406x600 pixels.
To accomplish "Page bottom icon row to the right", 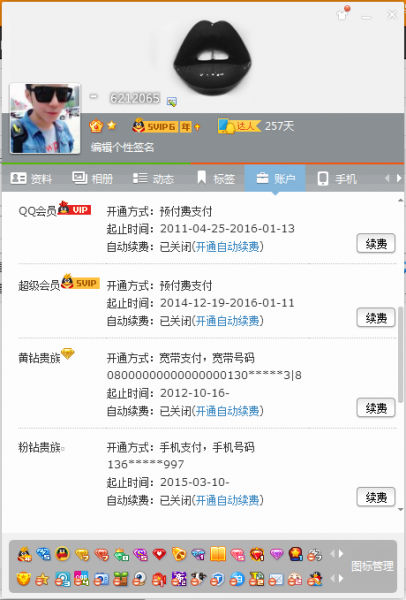I will coord(341,578).
